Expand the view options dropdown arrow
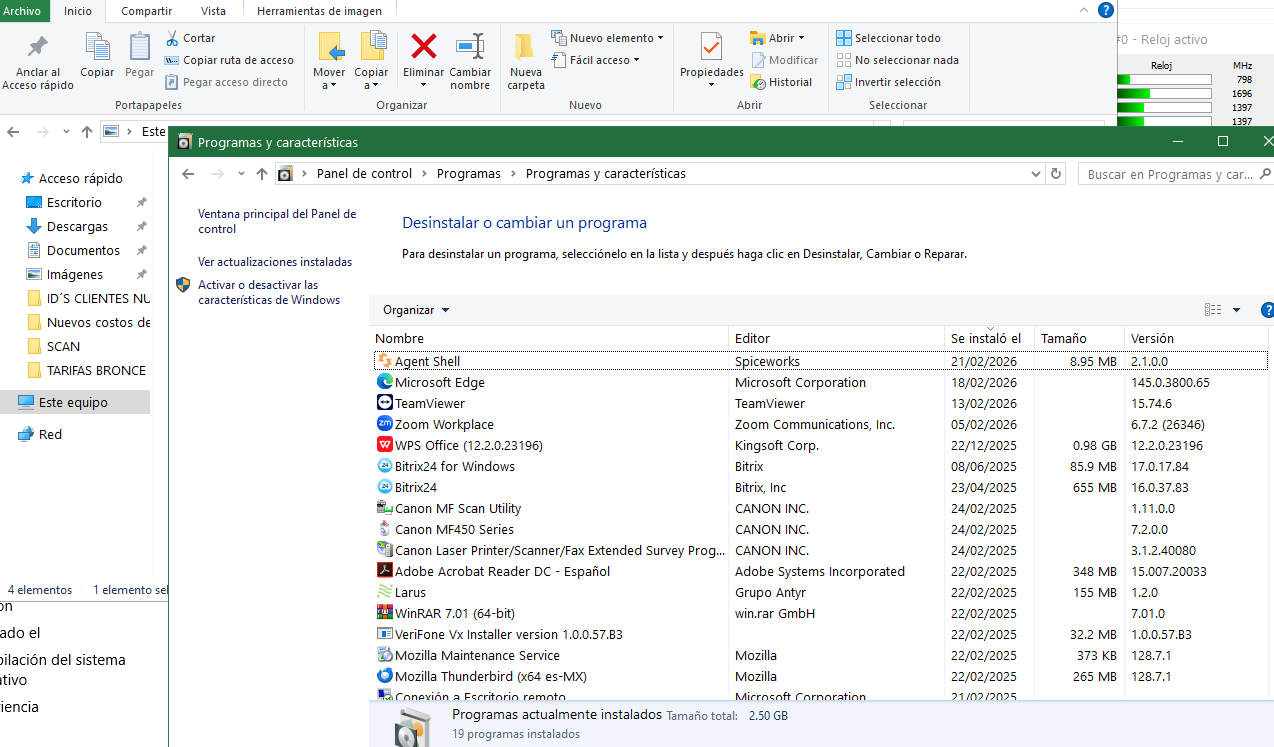This screenshot has height=747, width=1274. 1236,310
